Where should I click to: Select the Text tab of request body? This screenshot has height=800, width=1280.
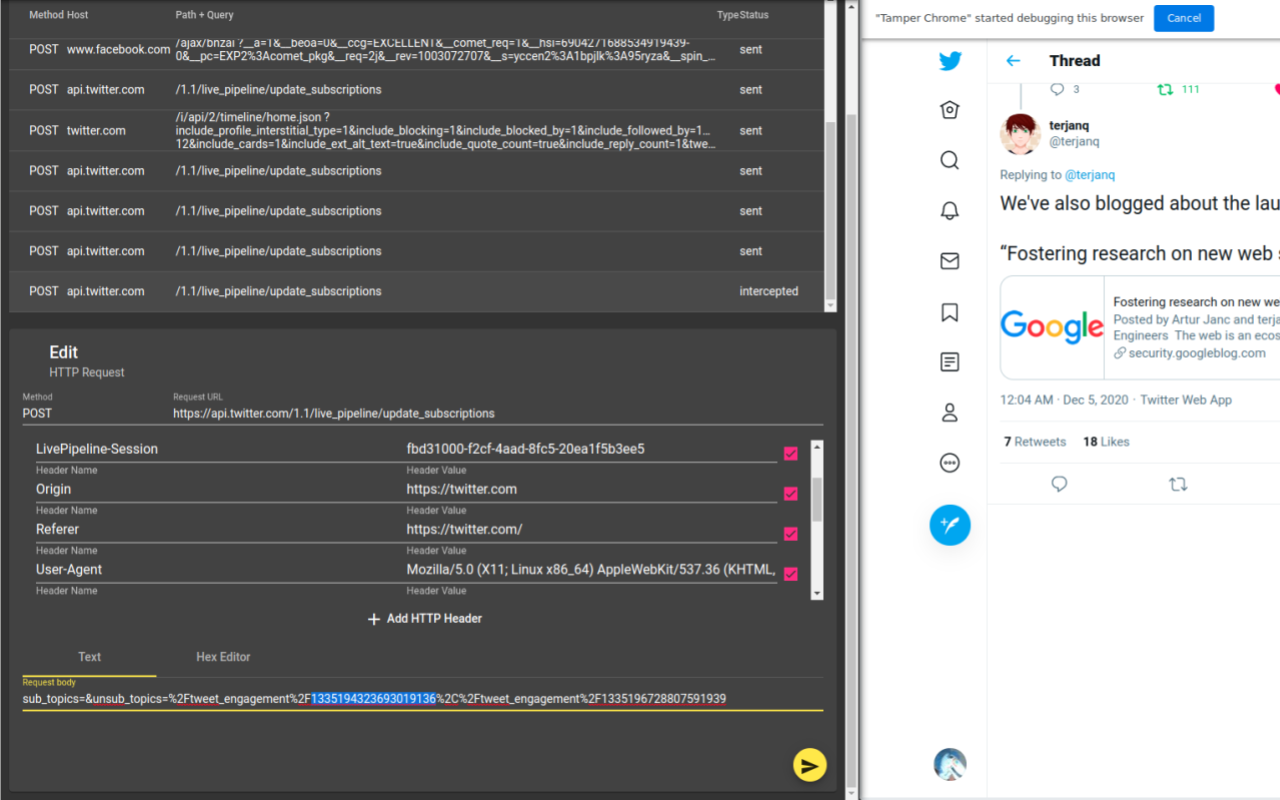tap(89, 657)
